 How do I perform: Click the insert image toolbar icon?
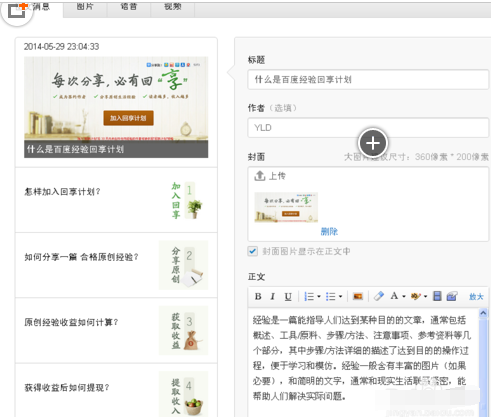358,296
